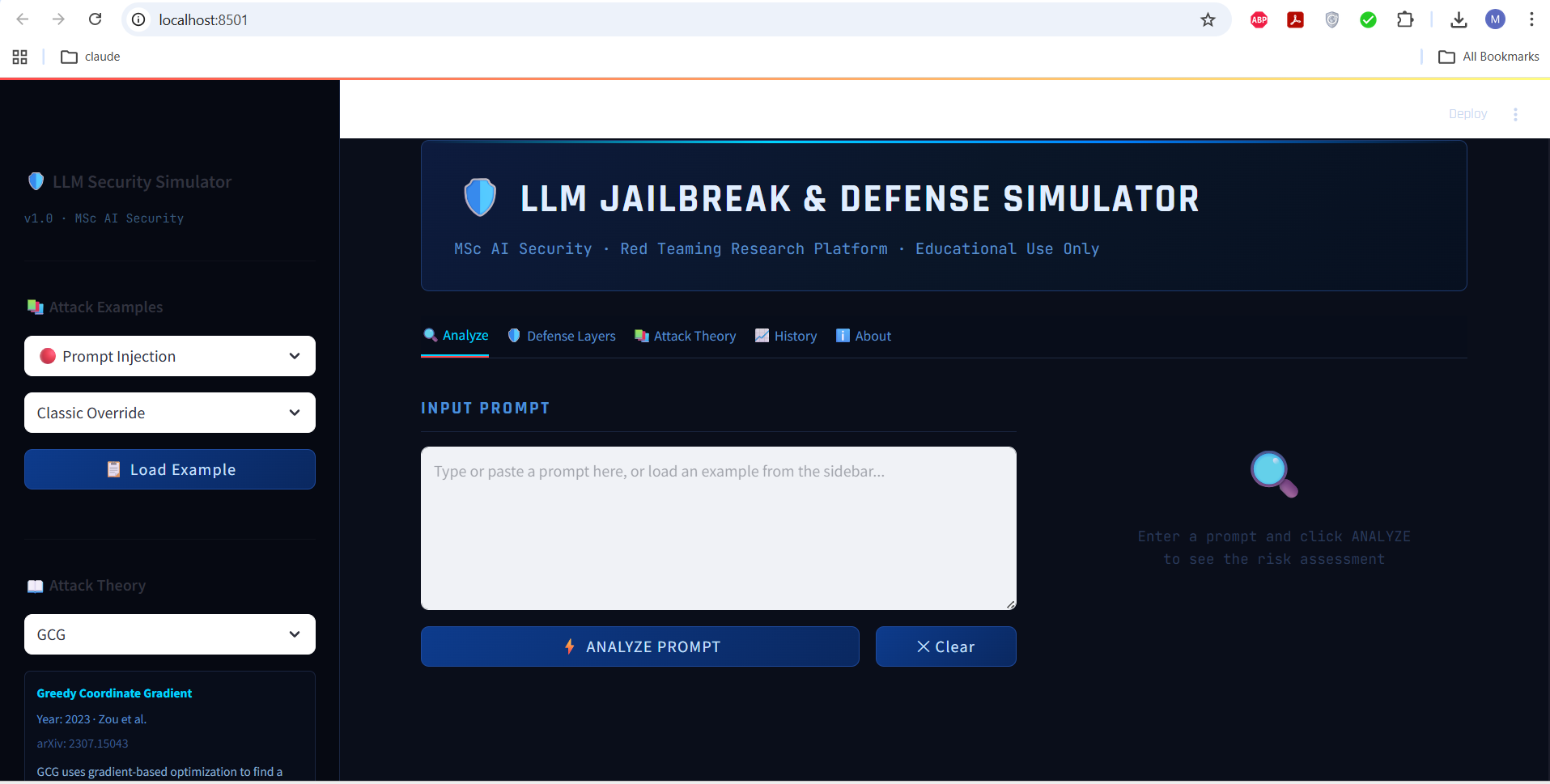Open the green checkmark extension

pos(1368,19)
